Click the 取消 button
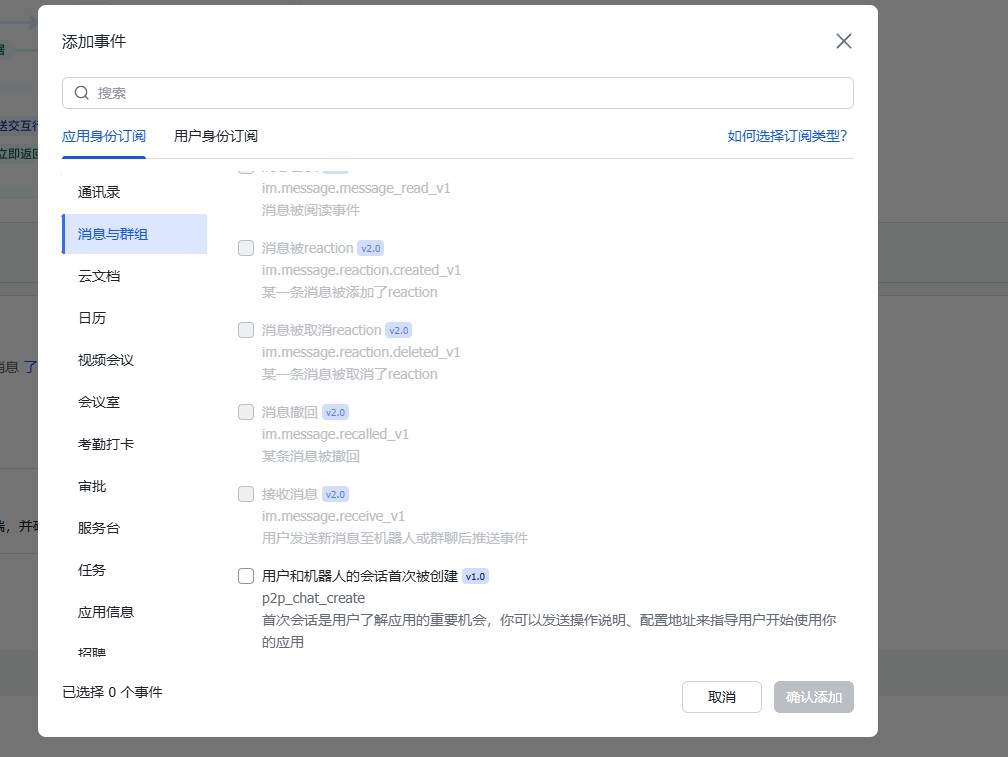Screen dimensions: 1008x757 (x=721, y=697)
